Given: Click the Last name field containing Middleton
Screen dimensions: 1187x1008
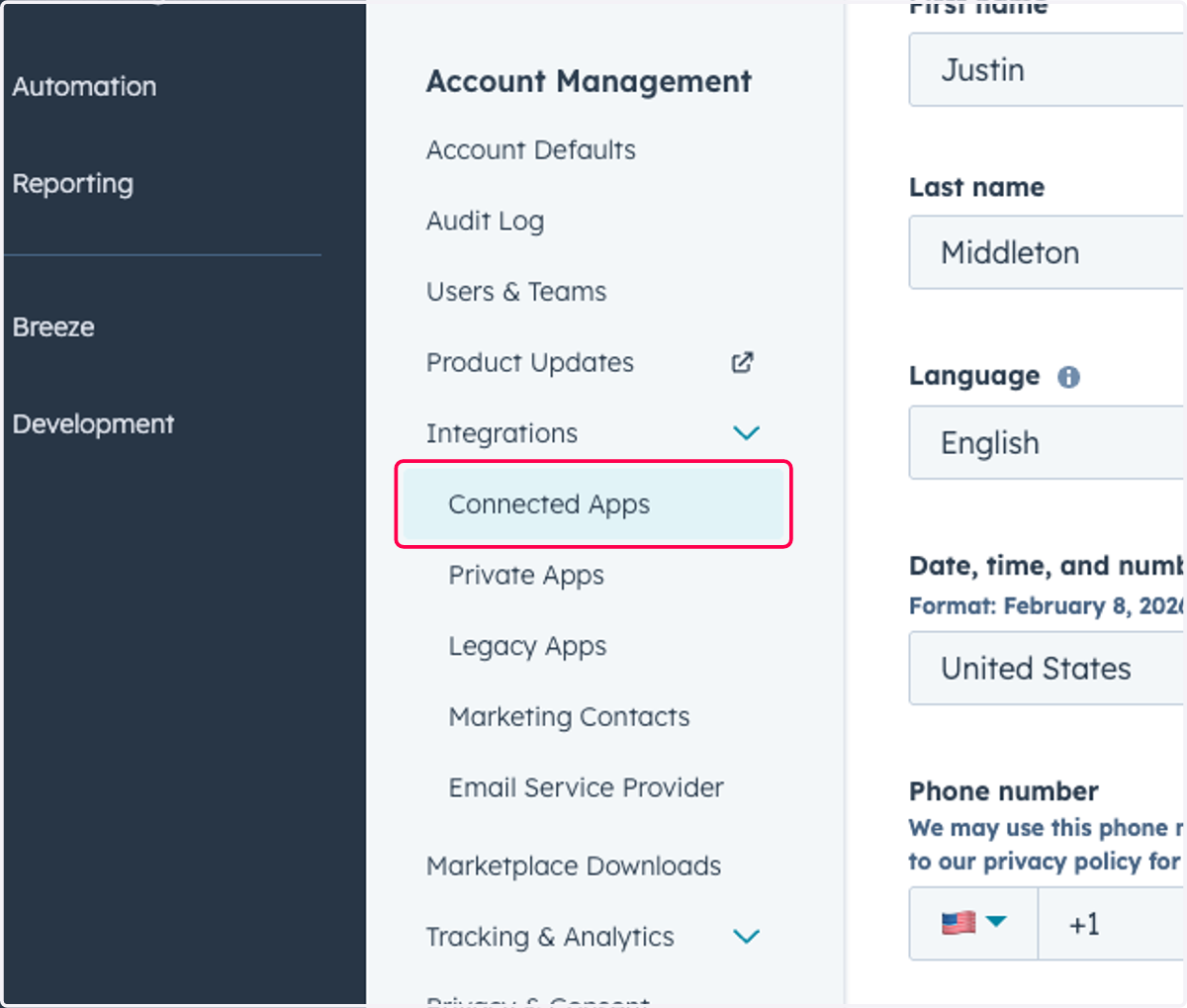Looking at the screenshot, I should [x=1047, y=252].
